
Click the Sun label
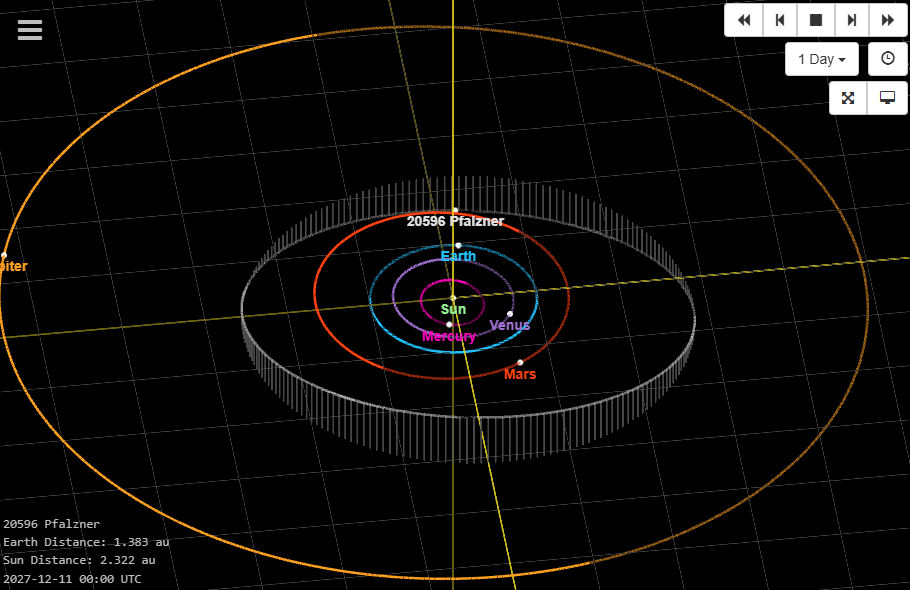click(x=453, y=309)
